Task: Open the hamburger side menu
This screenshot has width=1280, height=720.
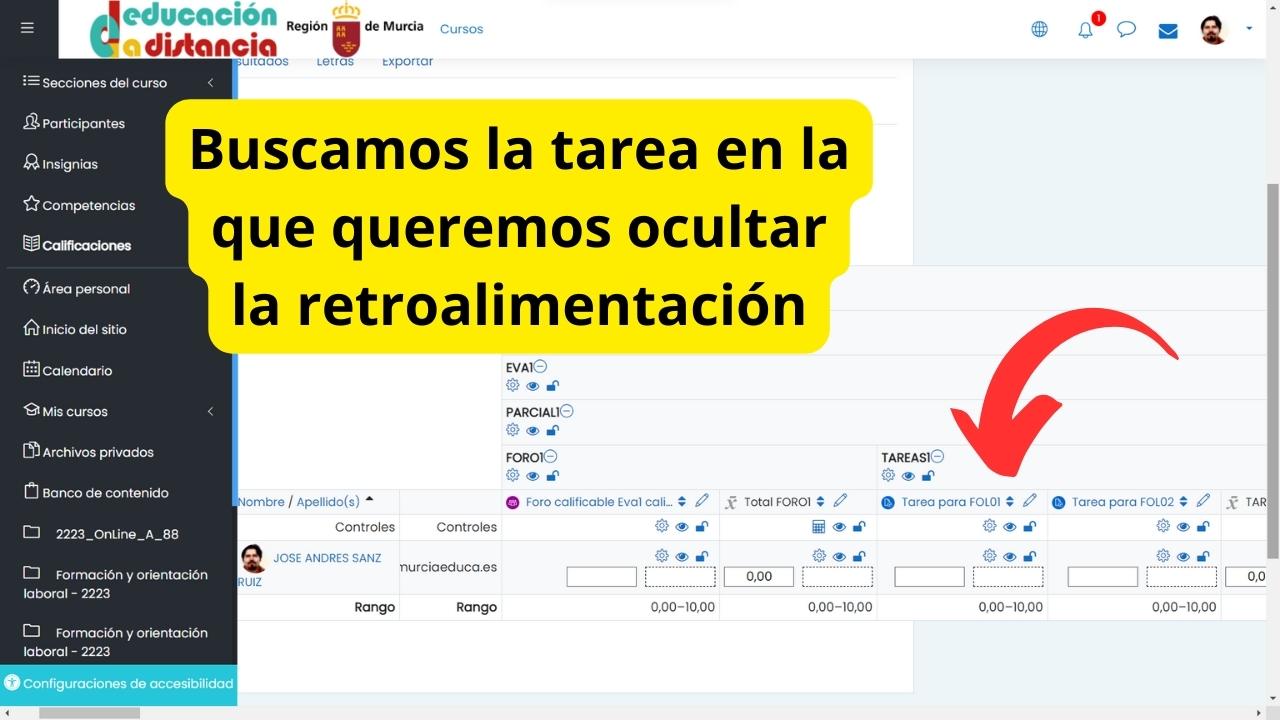Action: 27,28
